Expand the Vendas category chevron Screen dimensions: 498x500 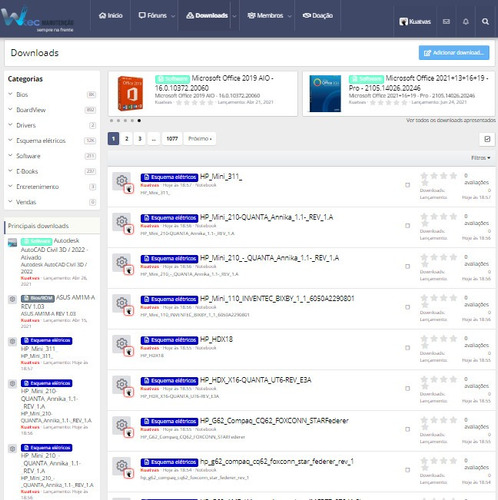point(10,201)
